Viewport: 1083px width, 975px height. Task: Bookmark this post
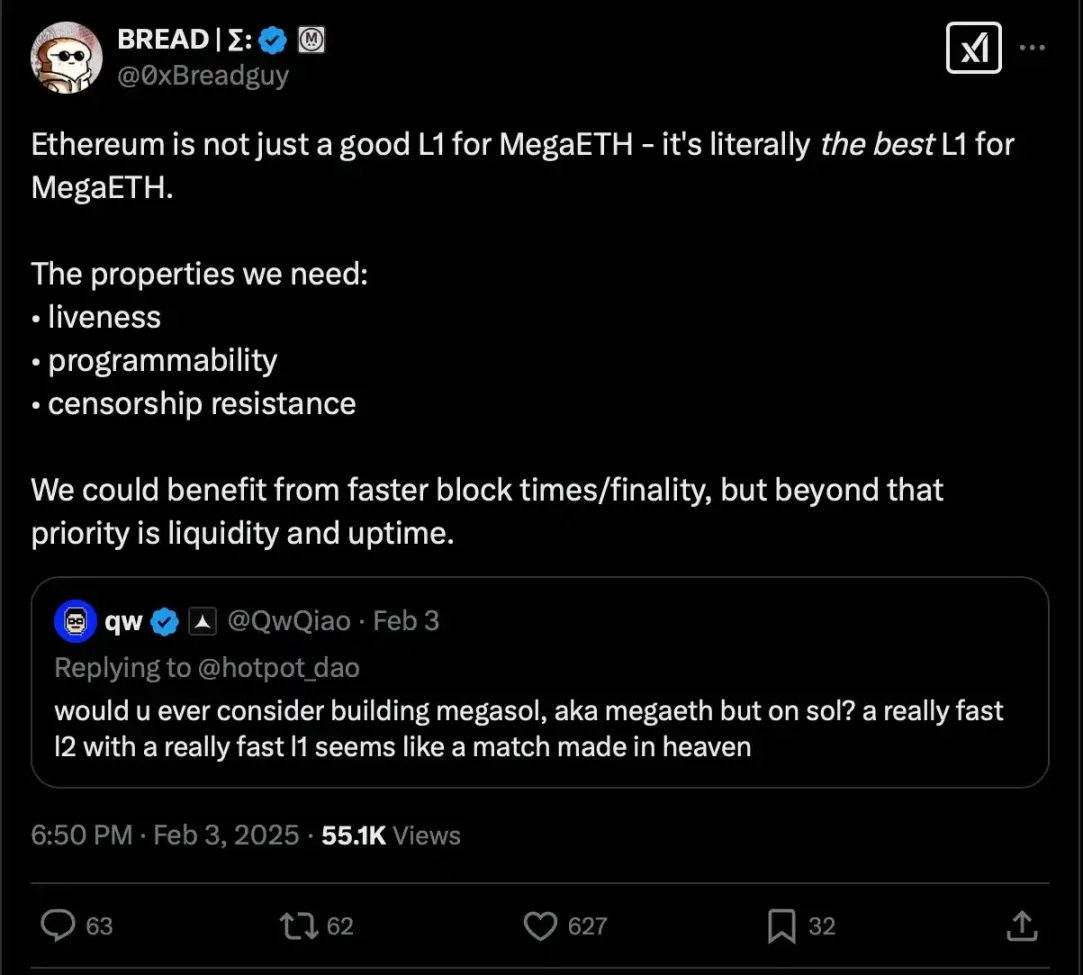tap(781, 925)
